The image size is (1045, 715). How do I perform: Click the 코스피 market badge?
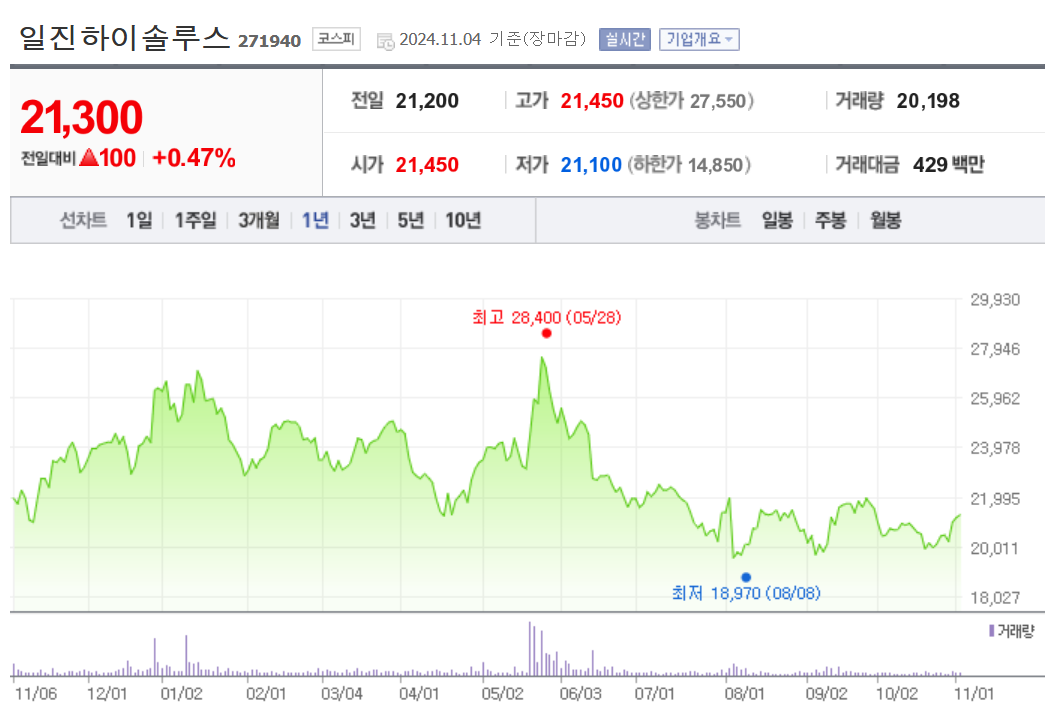pos(336,39)
